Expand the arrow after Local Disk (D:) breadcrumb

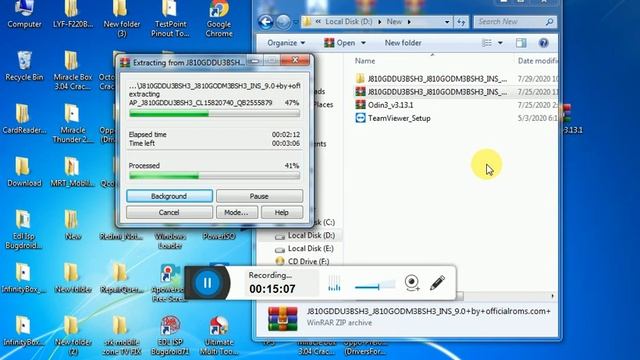click(x=380, y=22)
